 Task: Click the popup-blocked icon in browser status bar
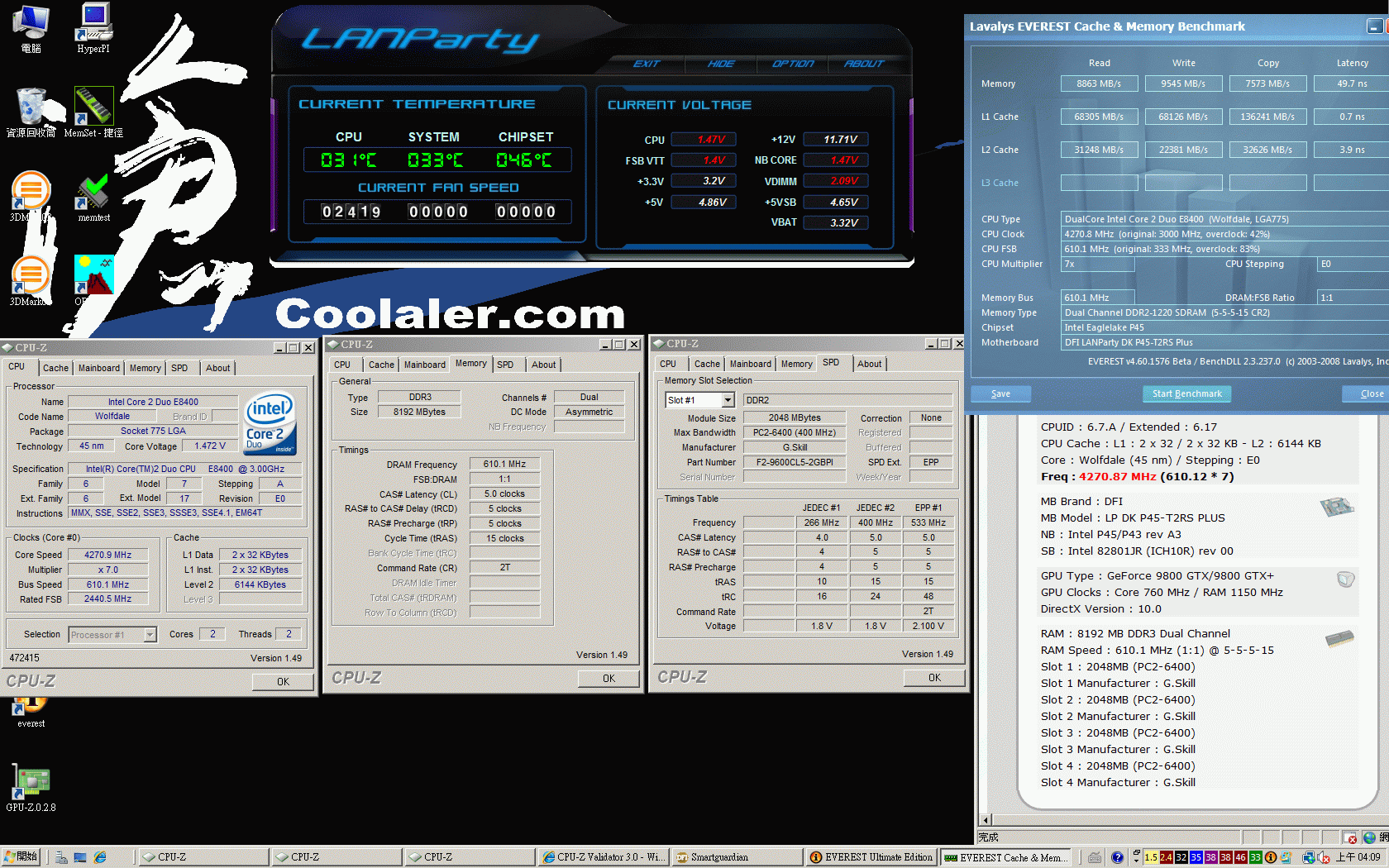point(1350,837)
